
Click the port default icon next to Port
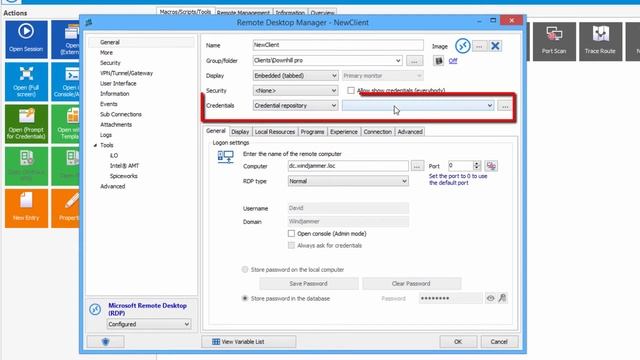491,166
